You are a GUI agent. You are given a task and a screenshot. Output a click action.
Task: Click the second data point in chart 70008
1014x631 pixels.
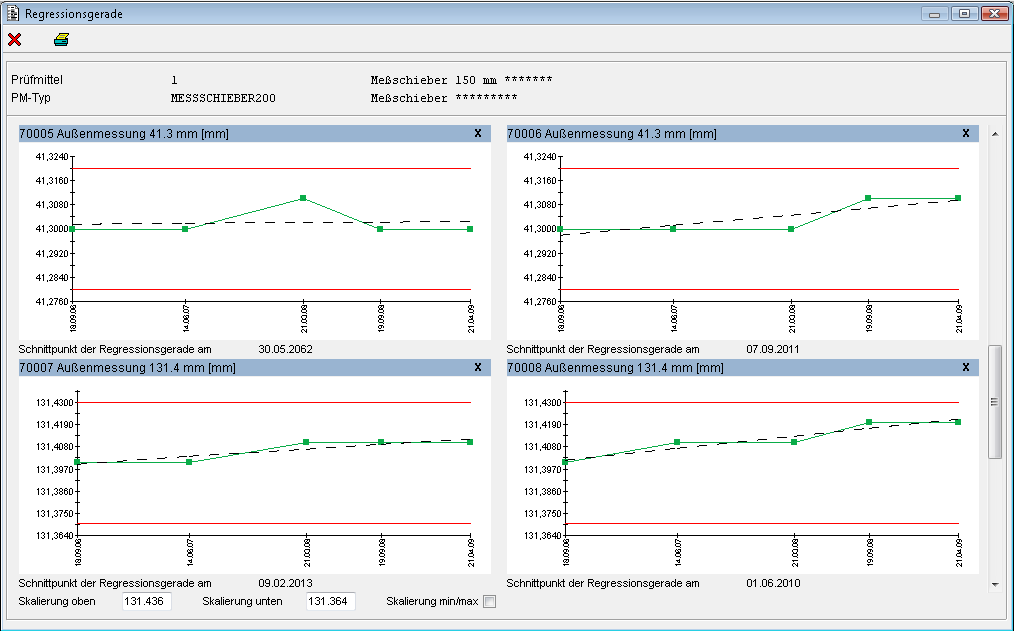(x=677, y=442)
